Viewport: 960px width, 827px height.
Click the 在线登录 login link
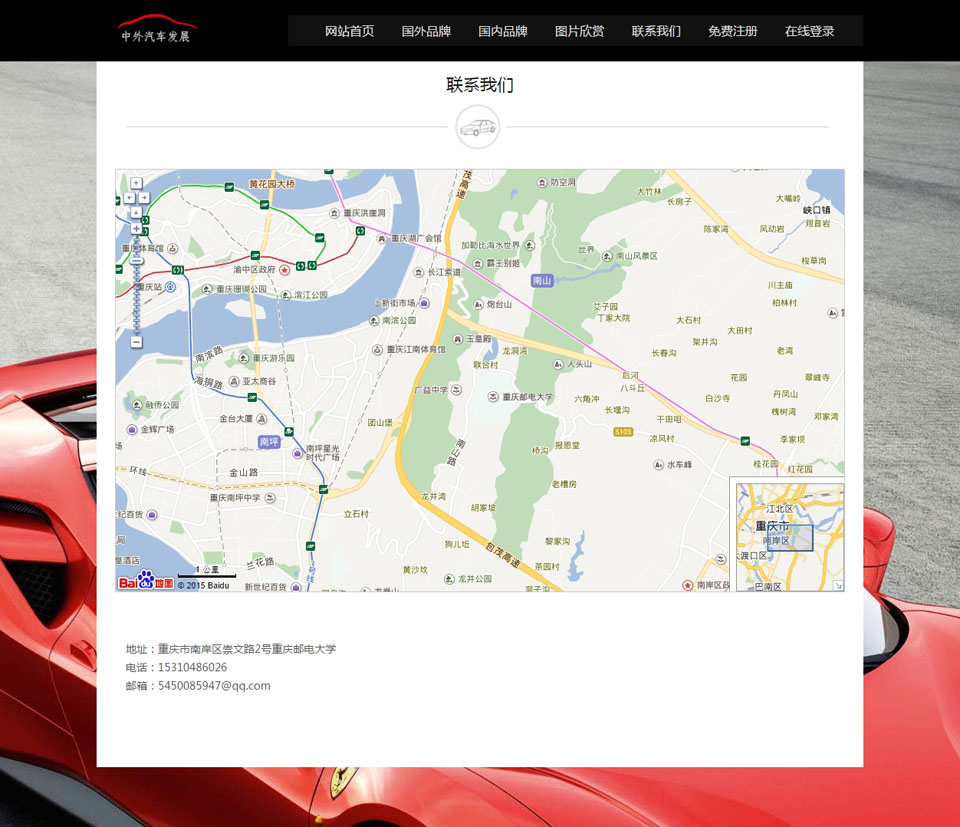809,31
